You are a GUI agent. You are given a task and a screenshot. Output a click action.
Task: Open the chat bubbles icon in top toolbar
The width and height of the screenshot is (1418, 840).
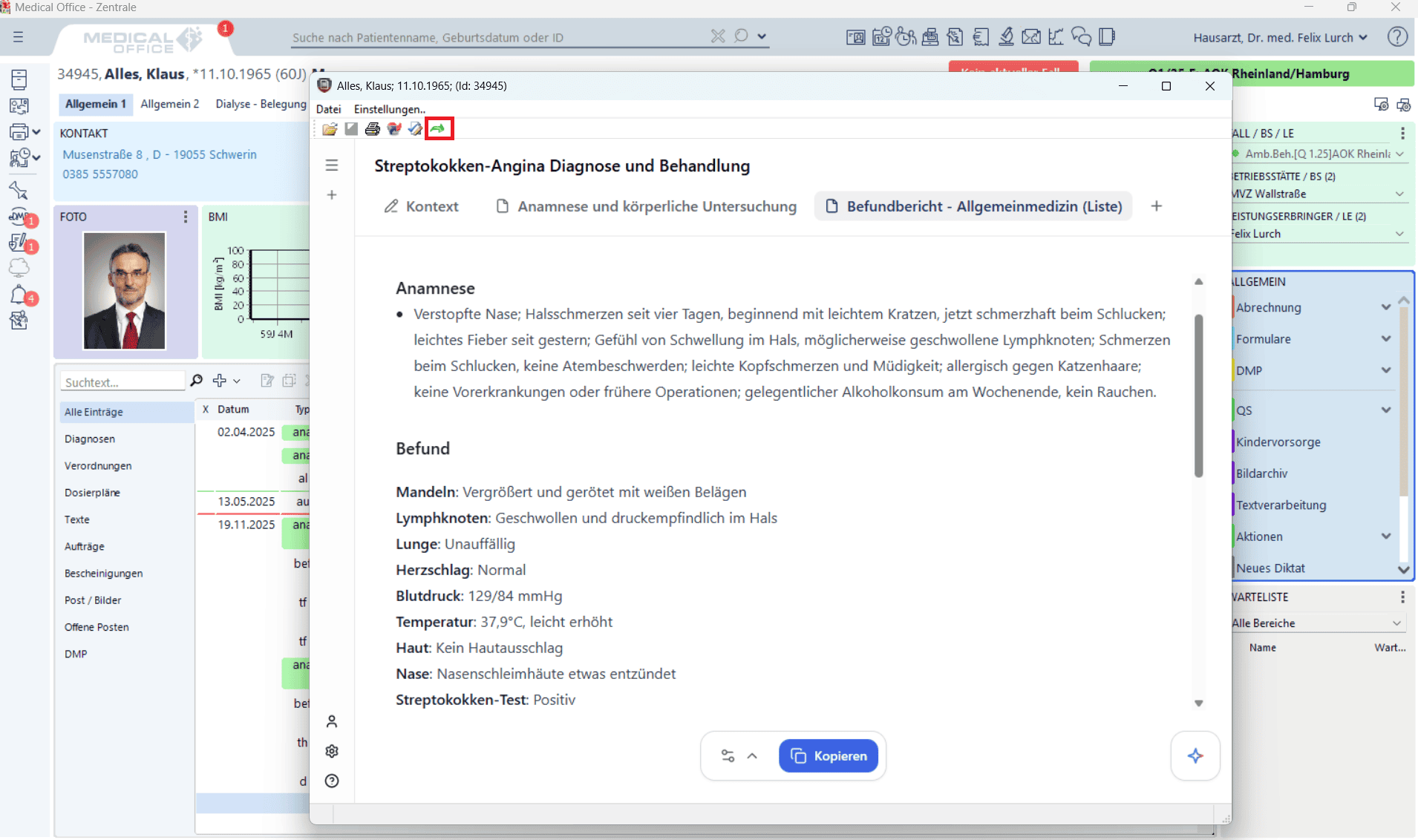click(x=1081, y=37)
